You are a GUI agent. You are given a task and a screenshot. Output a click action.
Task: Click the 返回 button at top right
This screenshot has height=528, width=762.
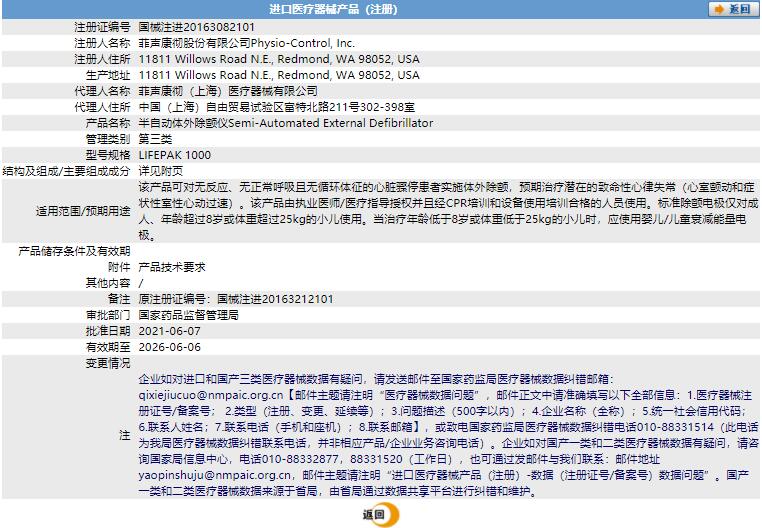click(733, 9)
